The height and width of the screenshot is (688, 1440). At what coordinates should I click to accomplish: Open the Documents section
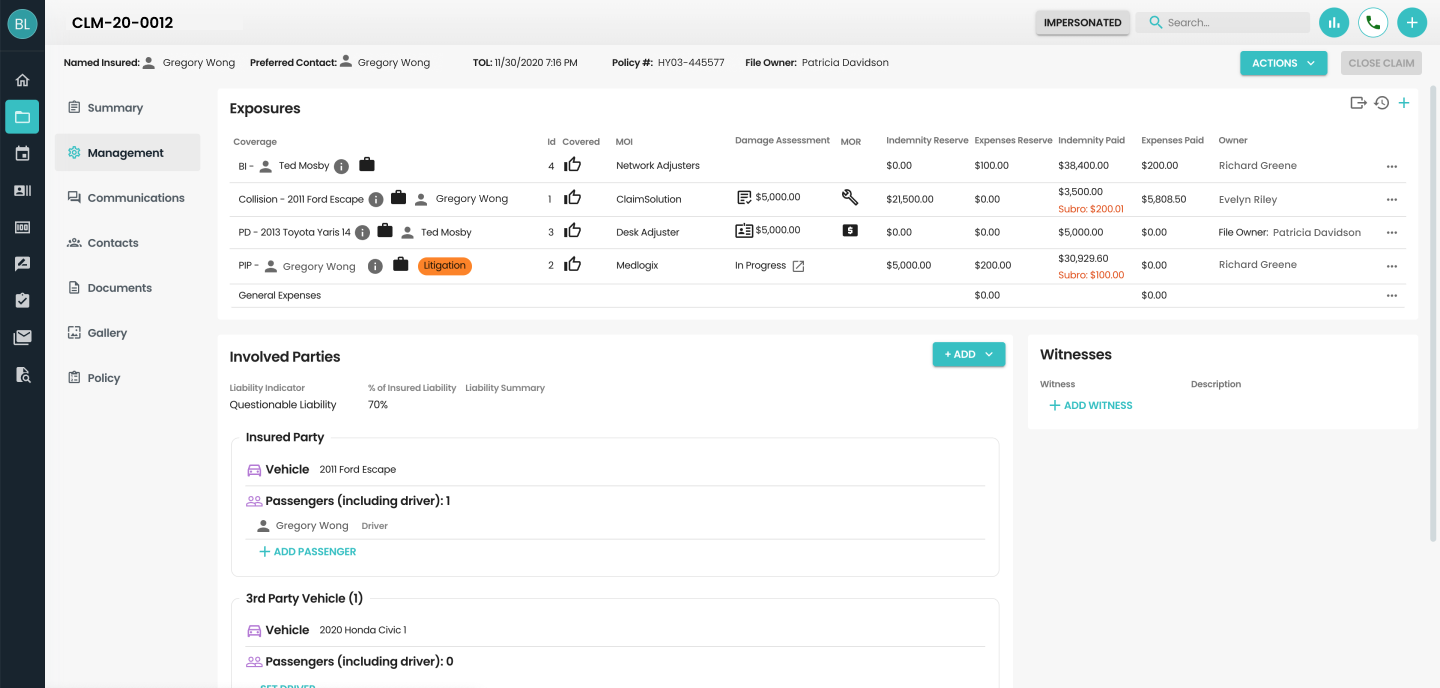[119, 288]
